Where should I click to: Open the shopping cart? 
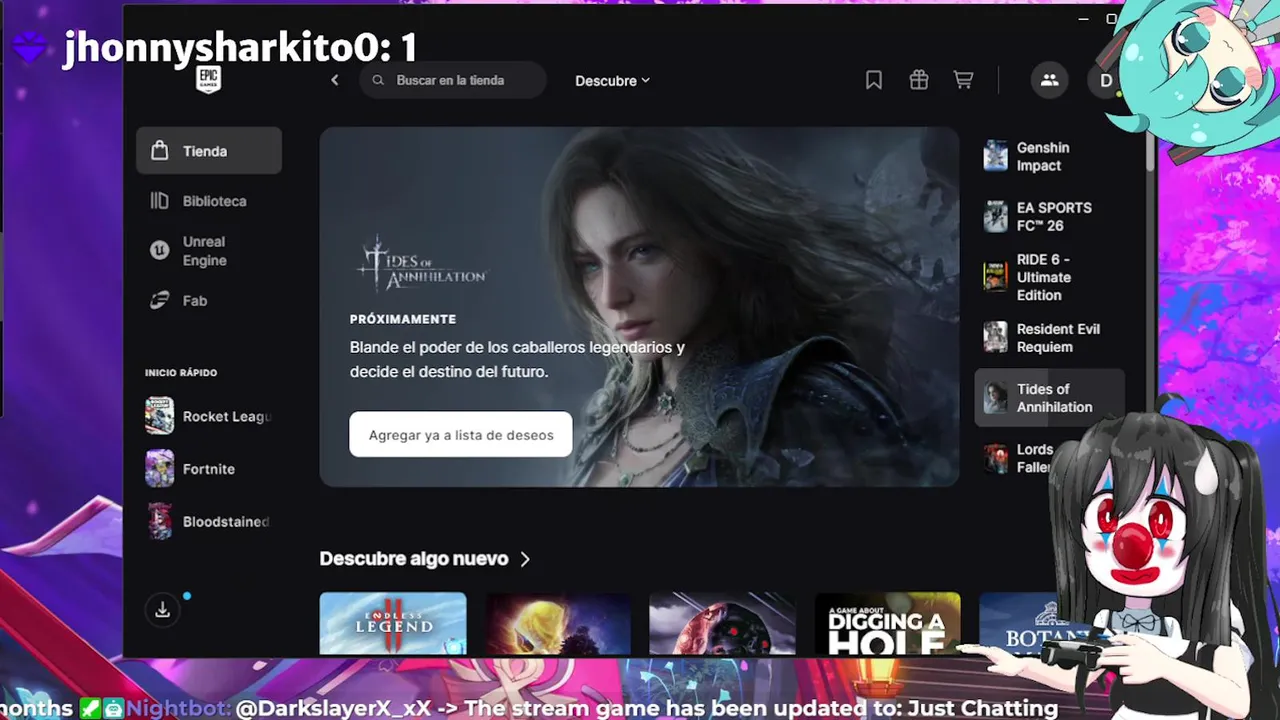963,80
